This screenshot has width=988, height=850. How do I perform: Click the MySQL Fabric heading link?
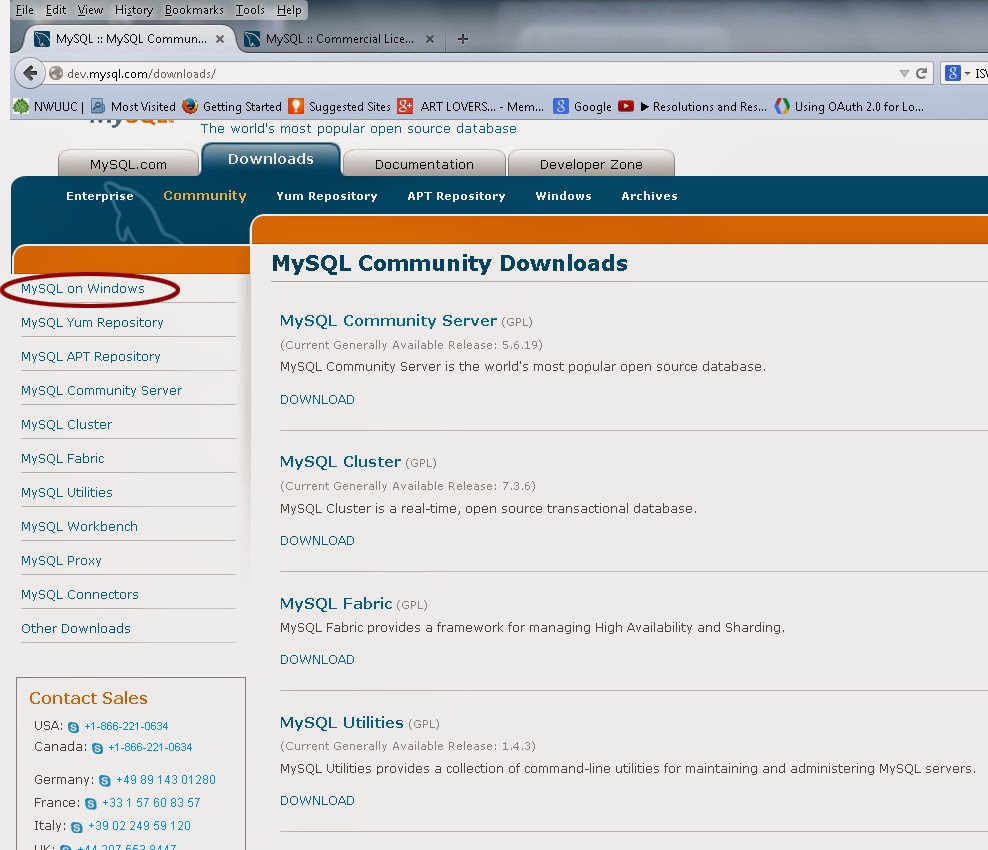coord(336,604)
